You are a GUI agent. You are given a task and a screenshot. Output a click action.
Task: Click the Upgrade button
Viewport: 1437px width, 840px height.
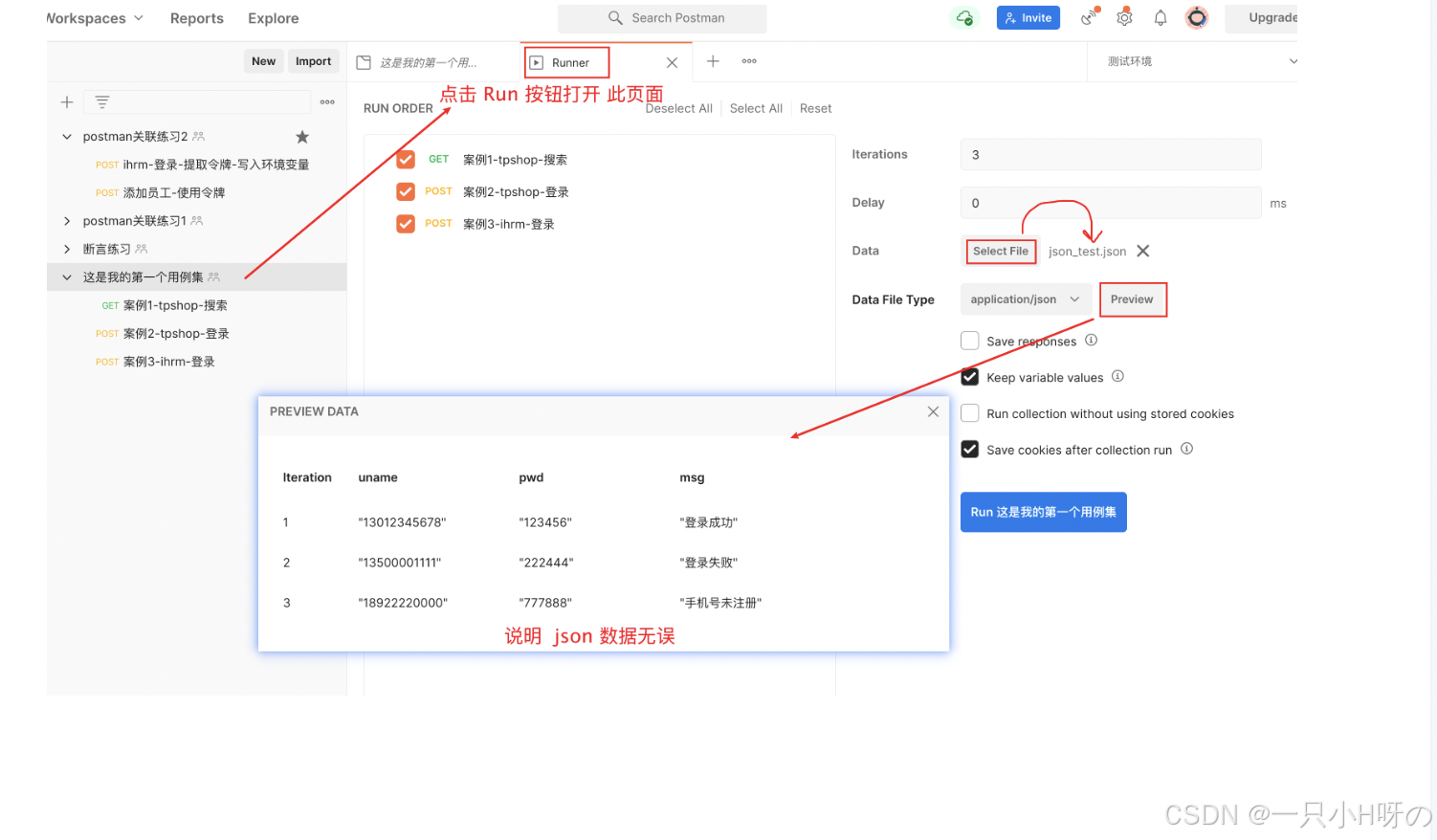coord(1263,17)
